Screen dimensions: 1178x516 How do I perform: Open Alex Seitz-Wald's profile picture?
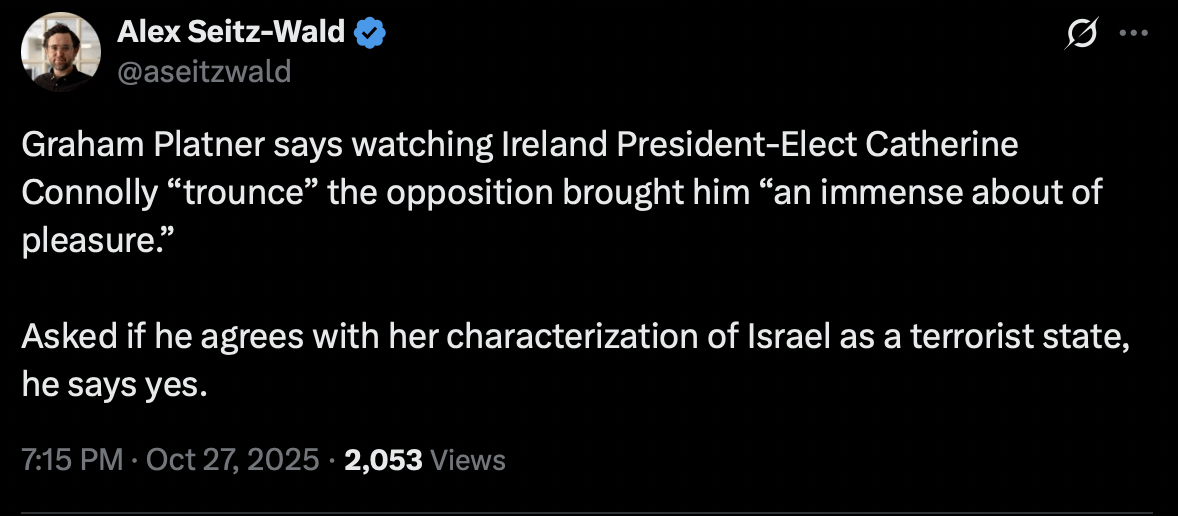click(61, 52)
